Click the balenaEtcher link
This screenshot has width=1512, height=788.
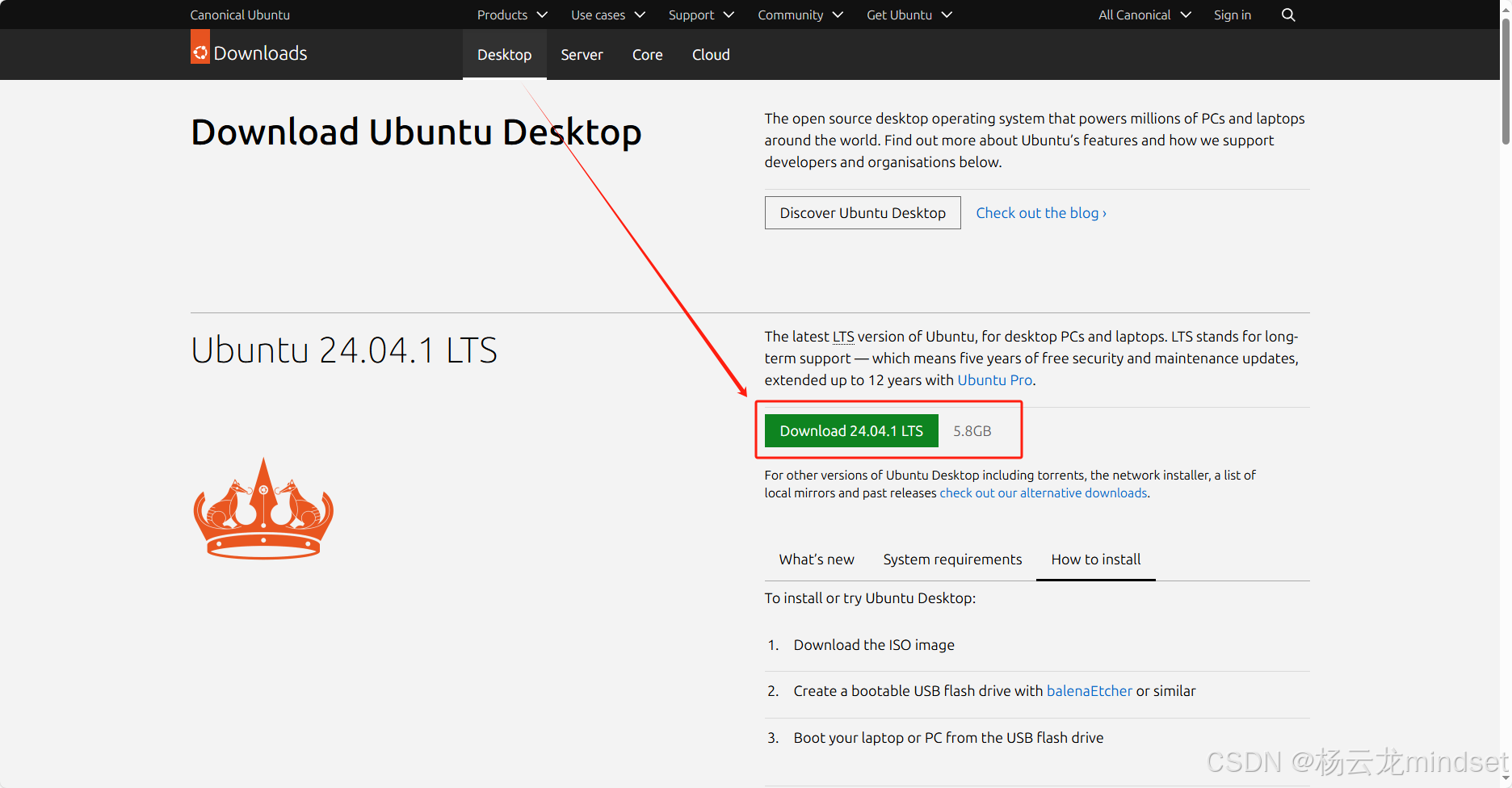(1089, 690)
